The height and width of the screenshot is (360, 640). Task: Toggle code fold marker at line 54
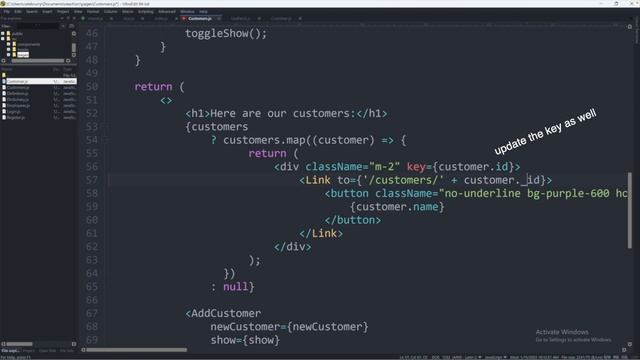(105, 140)
